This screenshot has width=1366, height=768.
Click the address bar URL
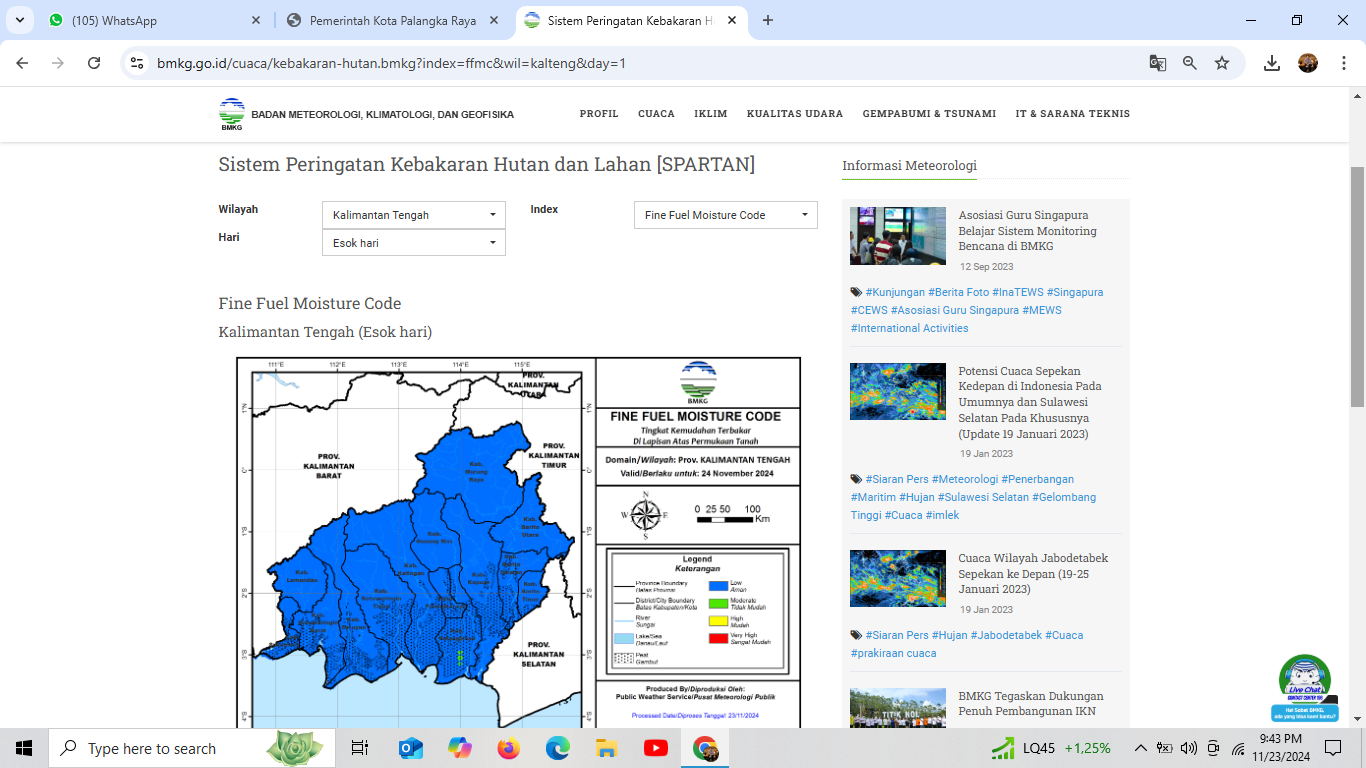(x=391, y=63)
